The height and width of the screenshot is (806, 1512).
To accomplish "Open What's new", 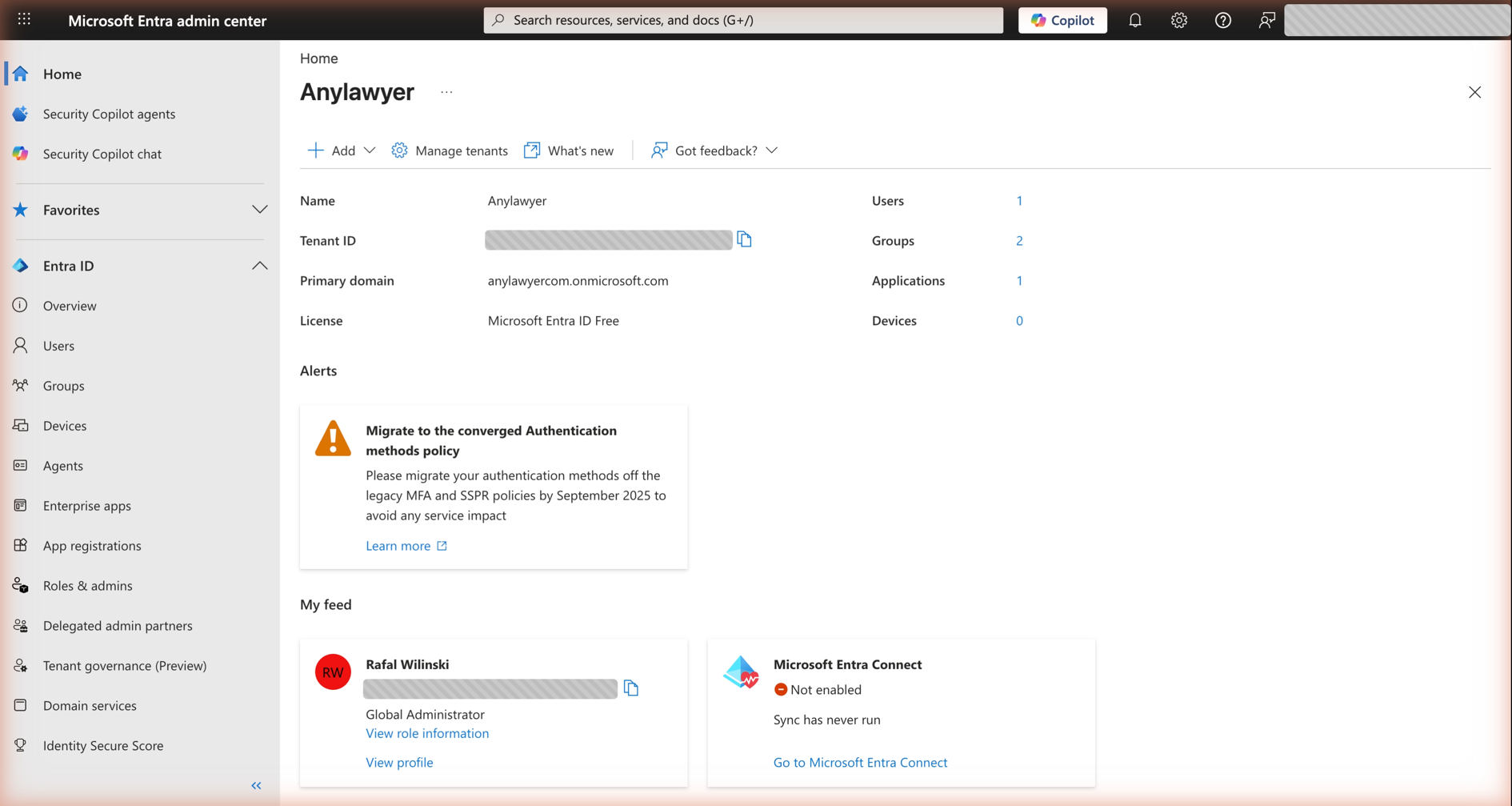I will tap(569, 150).
